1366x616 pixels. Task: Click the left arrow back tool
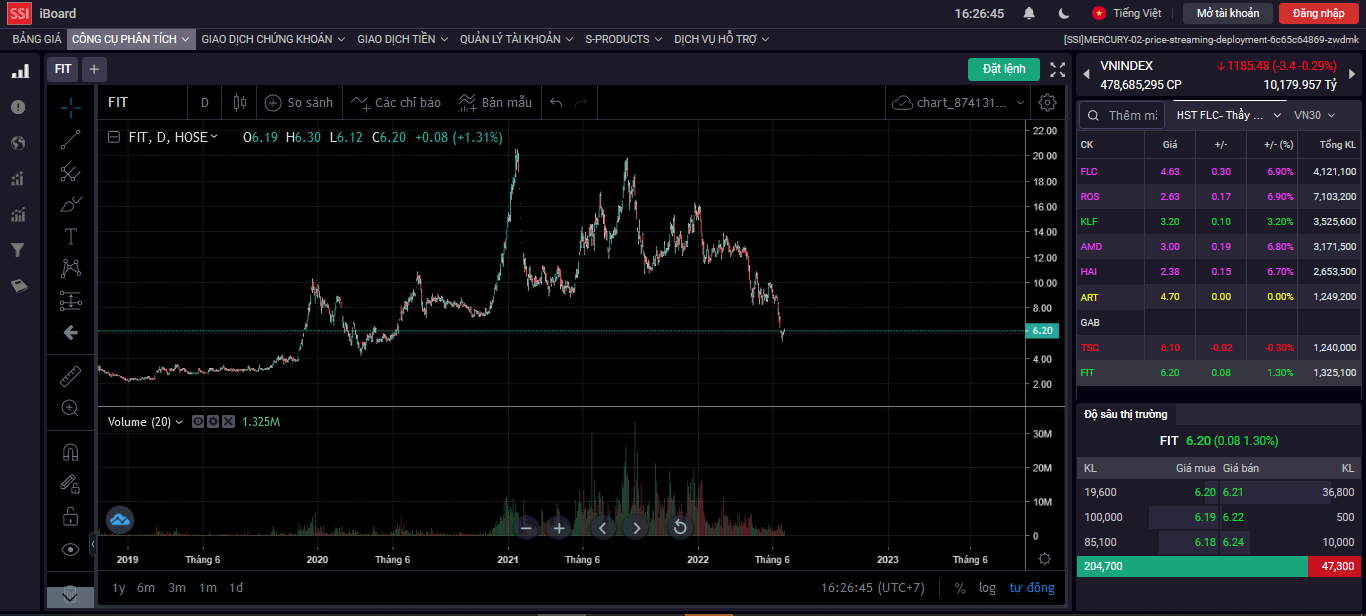[70, 332]
